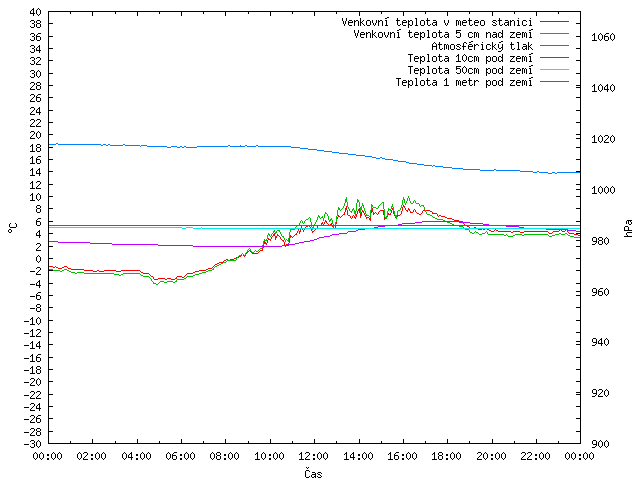The image size is (640, 480).
Task: Click the left axis value '30'
Action: [x=36, y=74]
